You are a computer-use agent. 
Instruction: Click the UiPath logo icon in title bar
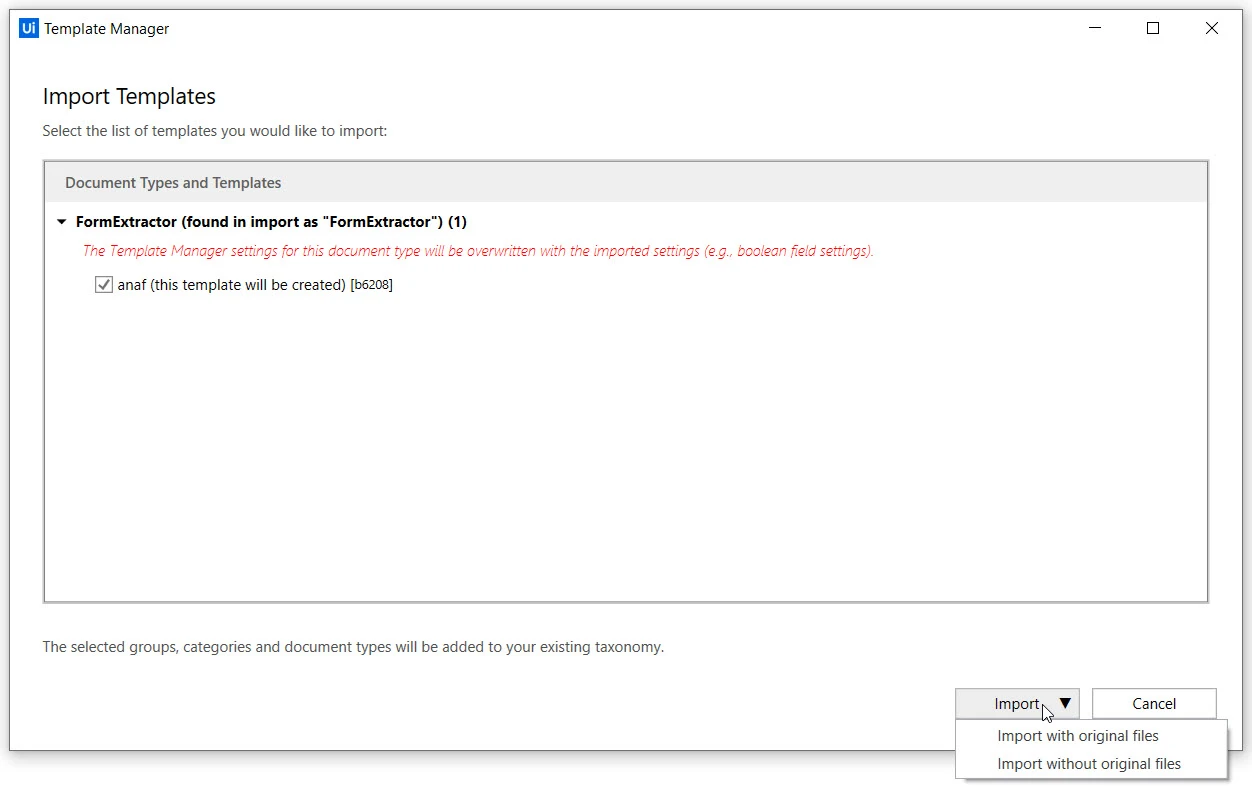point(29,28)
